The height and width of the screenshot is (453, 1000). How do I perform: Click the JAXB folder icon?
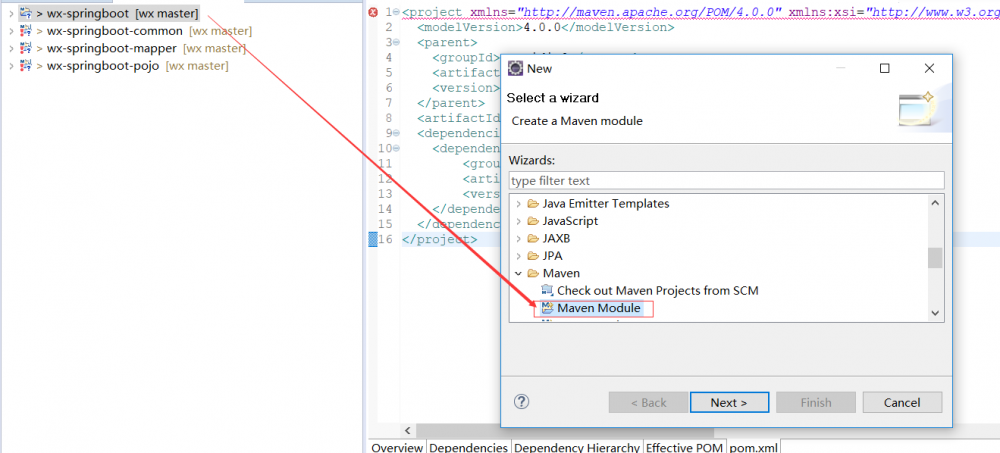[x=533, y=239]
